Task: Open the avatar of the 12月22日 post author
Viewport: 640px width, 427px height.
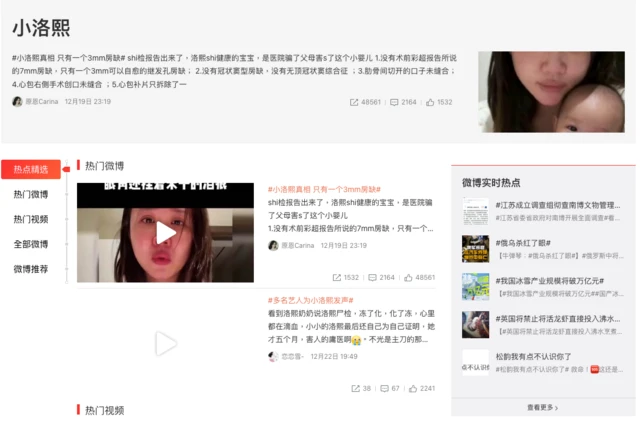Action: [273, 356]
